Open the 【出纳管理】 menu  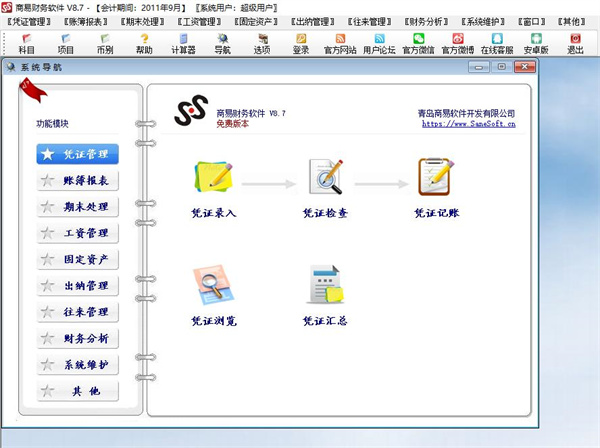[x=313, y=22]
